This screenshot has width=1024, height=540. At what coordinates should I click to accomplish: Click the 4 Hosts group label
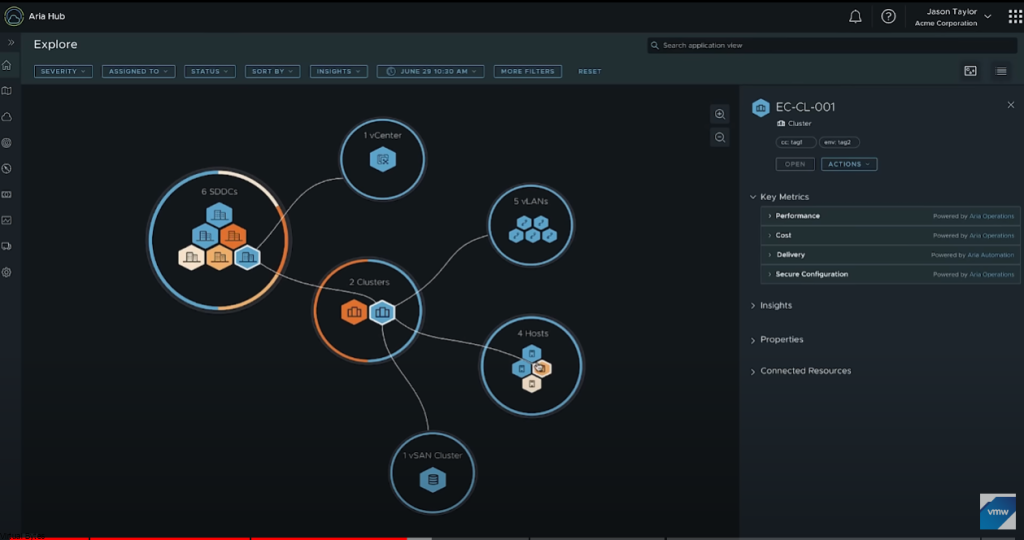coord(533,334)
